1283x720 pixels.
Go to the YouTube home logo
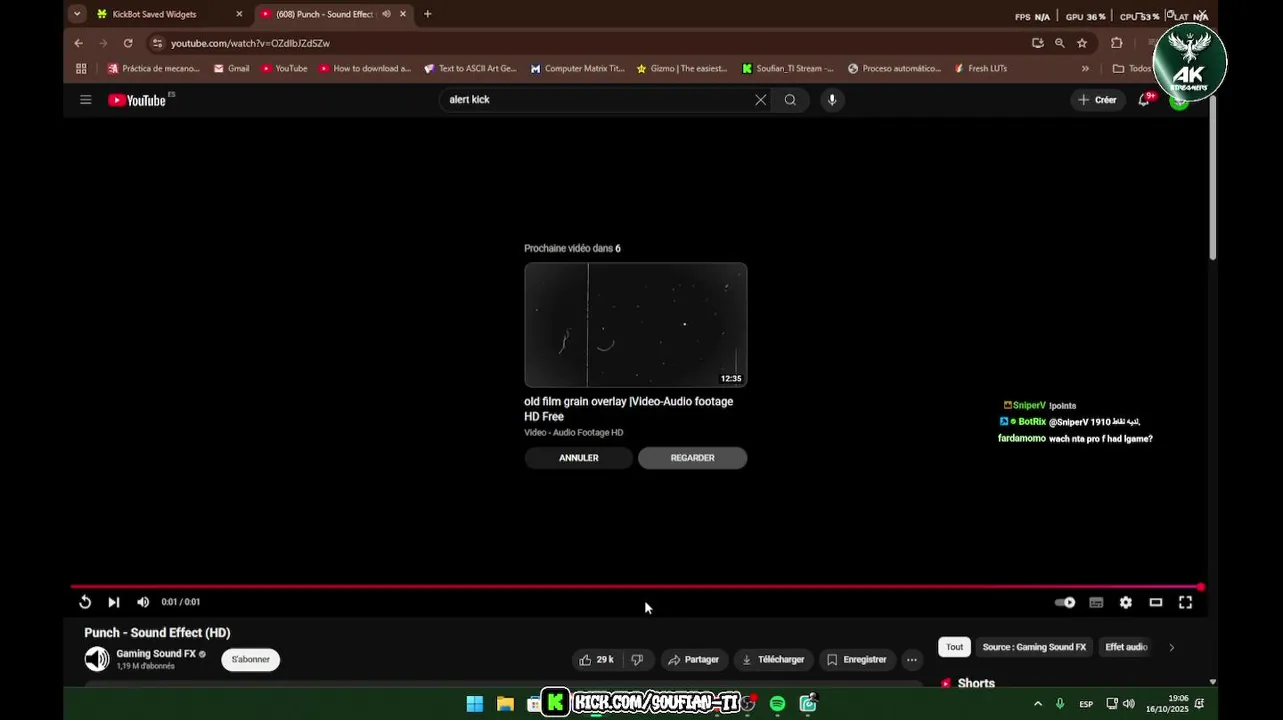[x=137, y=100]
